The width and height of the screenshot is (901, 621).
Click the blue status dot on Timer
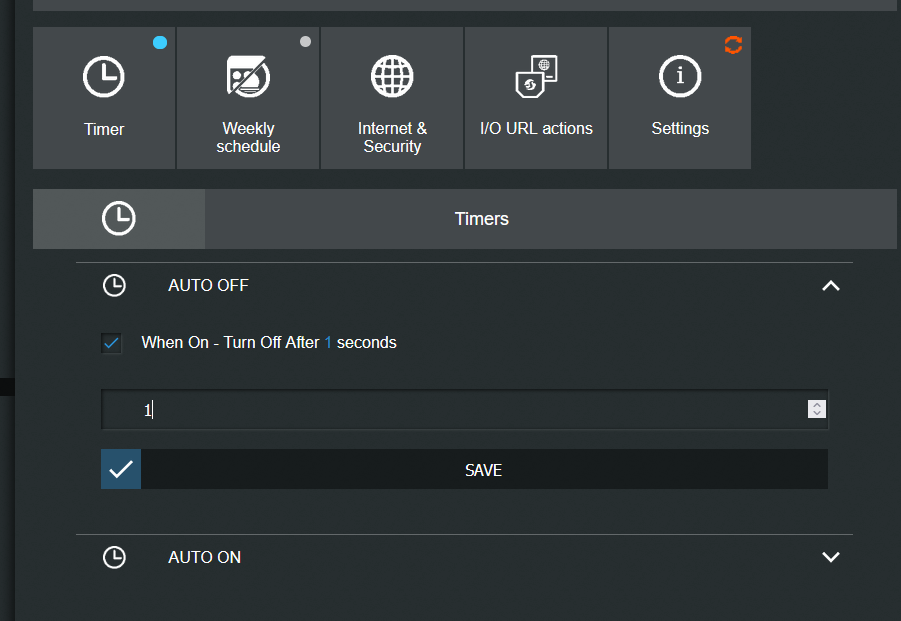pyautogui.click(x=160, y=43)
